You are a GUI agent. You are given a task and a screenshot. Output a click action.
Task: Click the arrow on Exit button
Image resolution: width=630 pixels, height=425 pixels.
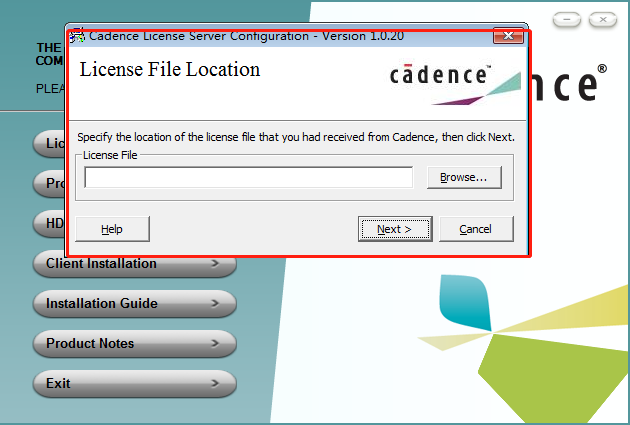(x=215, y=383)
